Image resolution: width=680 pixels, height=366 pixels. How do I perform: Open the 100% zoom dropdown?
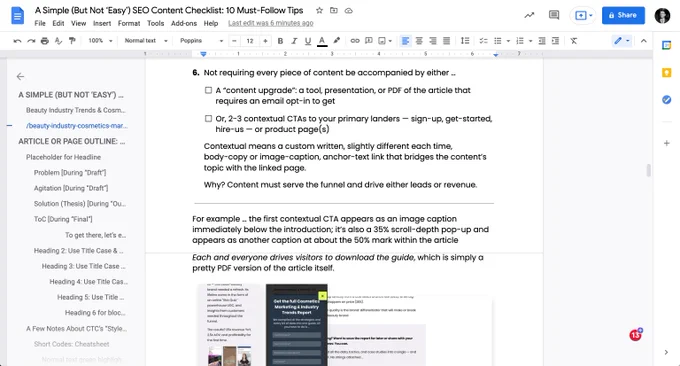(x=100, y=41)
